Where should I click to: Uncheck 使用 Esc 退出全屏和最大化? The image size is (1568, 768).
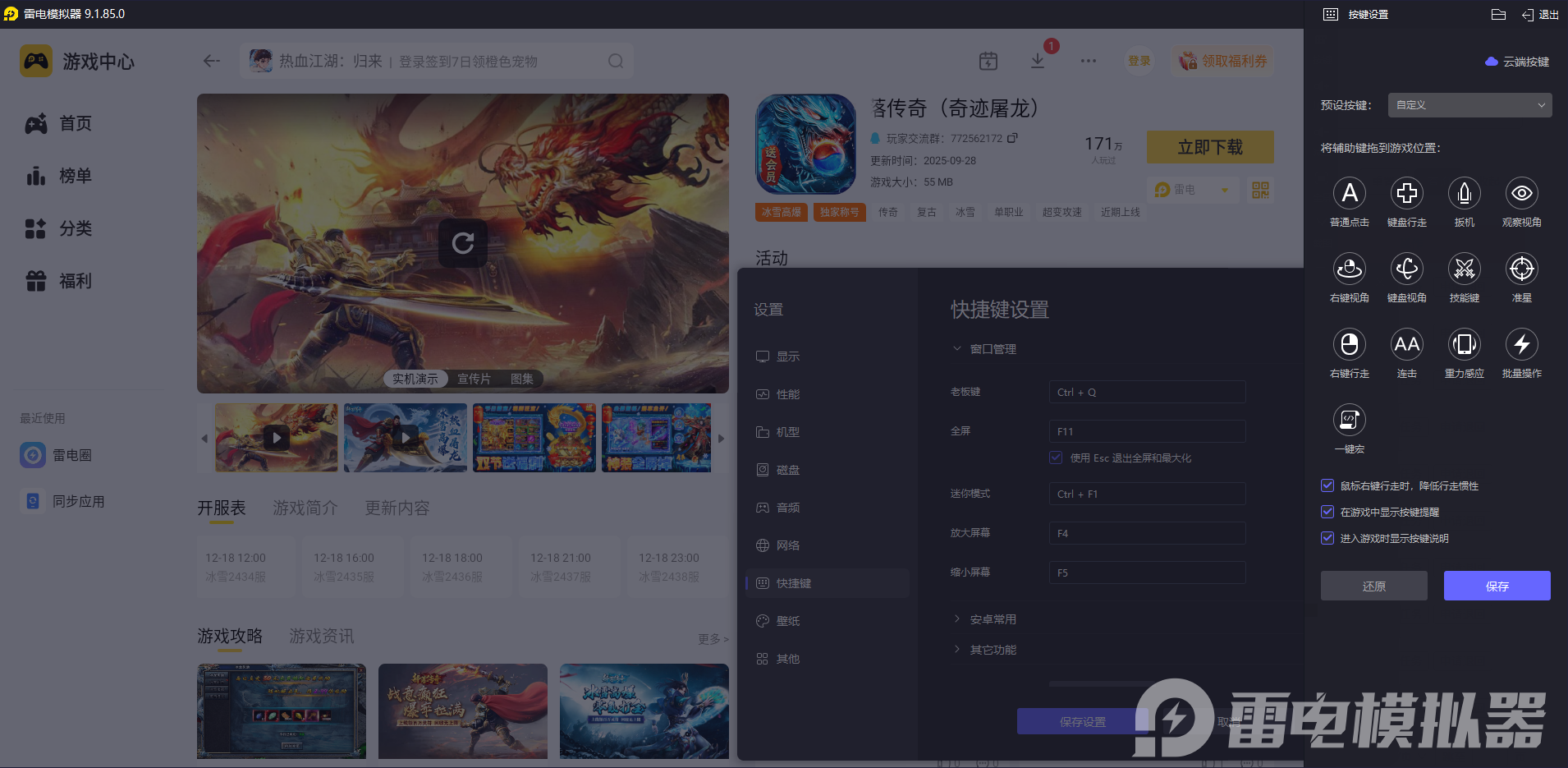pos(1056,458)
